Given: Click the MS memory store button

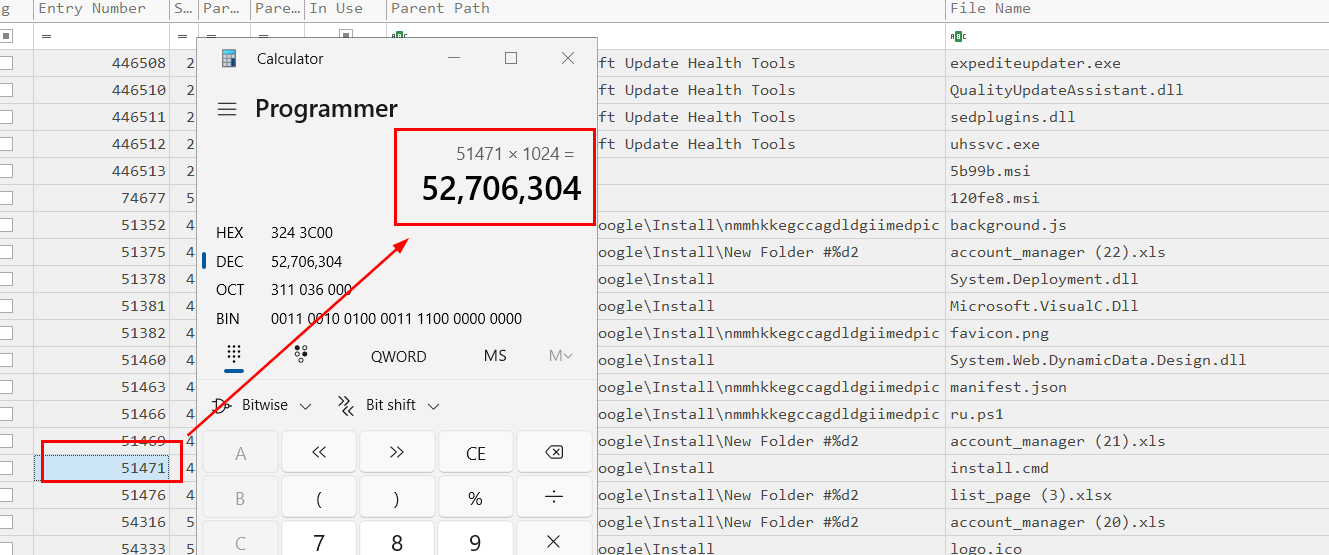Looking at the screenshot, I should [495, 356].
